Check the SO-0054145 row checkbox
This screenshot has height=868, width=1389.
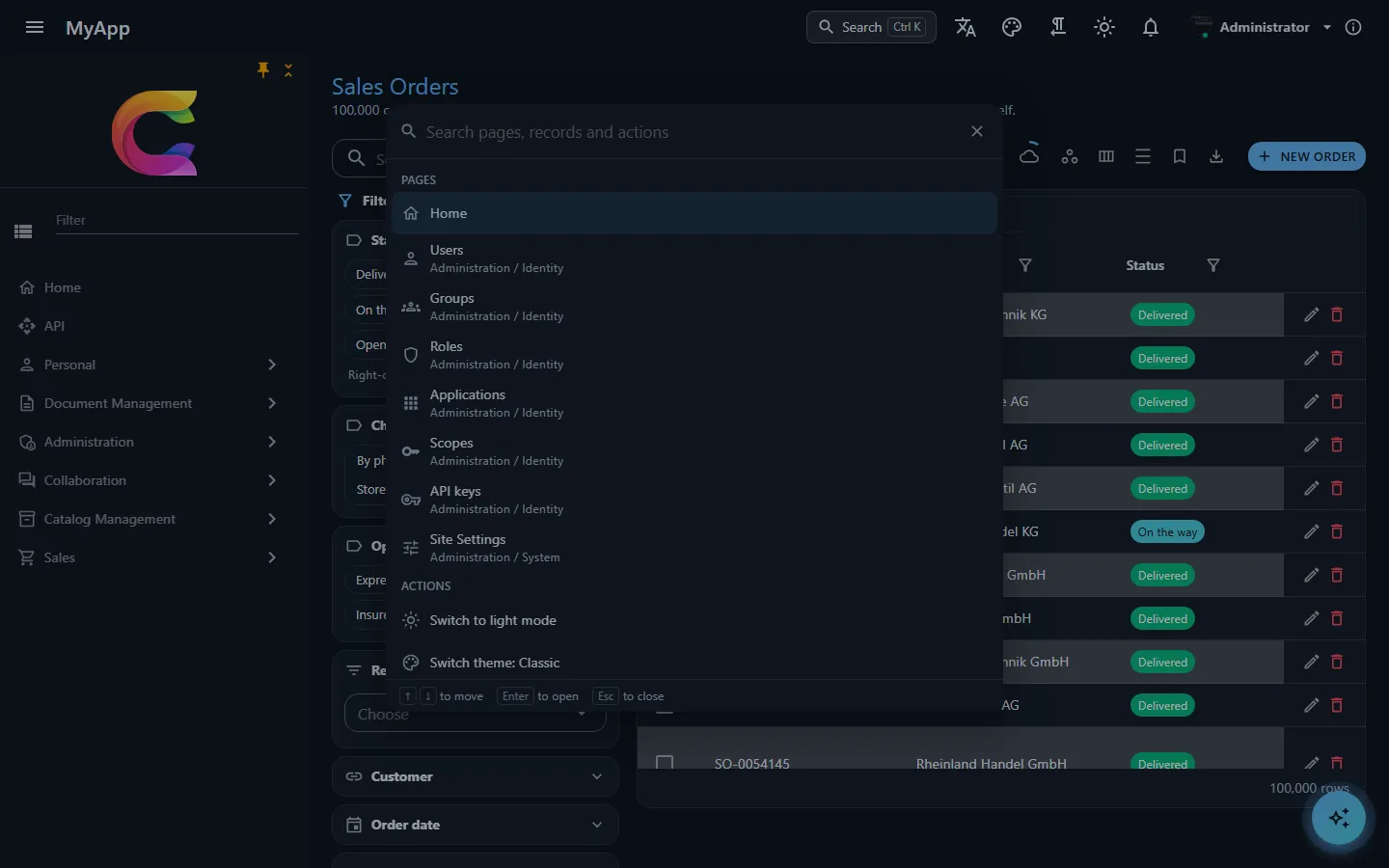[665, 762]
